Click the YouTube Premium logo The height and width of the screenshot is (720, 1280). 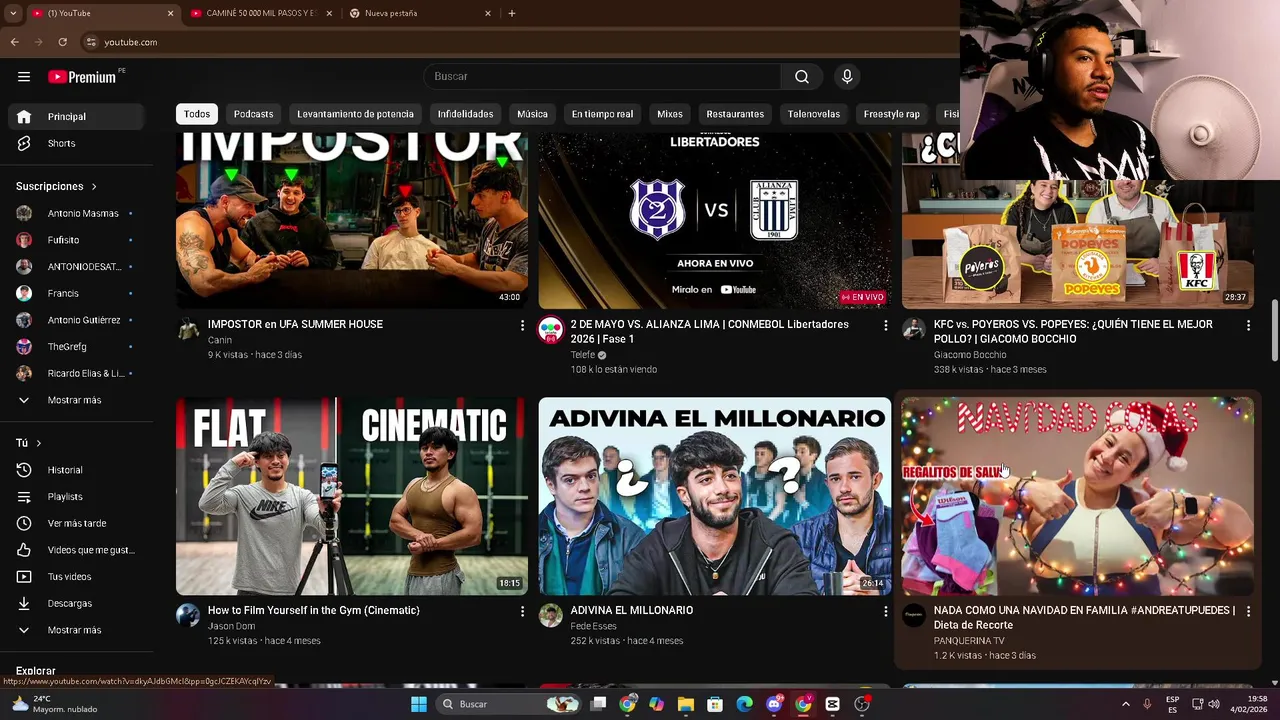pos(83,77)
